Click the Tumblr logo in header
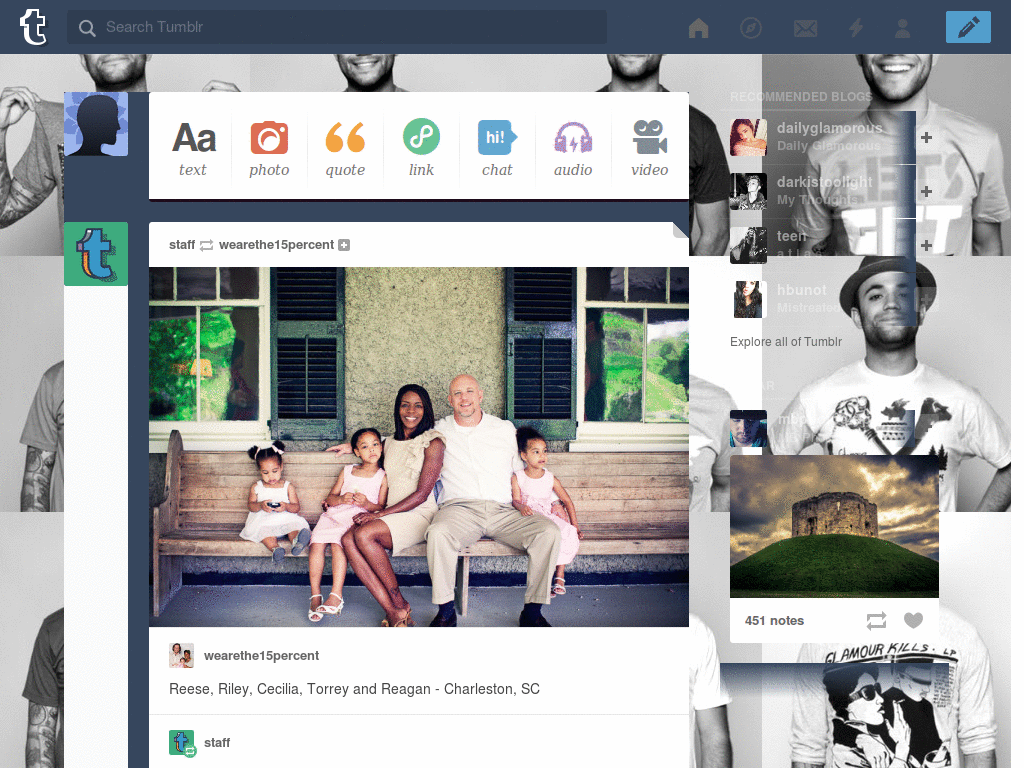The height and width of the screenshot is (768, 1024). click(x=33, y=27)
